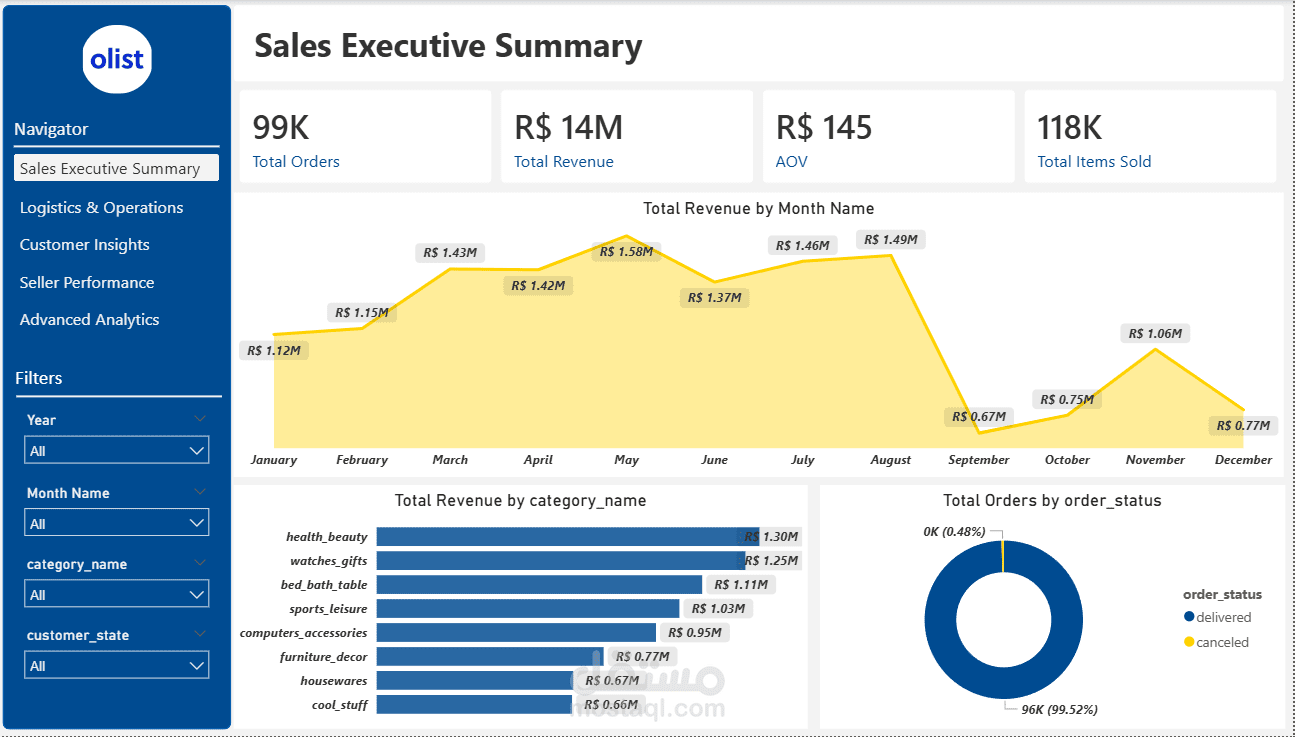This screenshot has width=1295, height=737.
Task: Open the Month Name dropdown
Action: pos(116,523)
